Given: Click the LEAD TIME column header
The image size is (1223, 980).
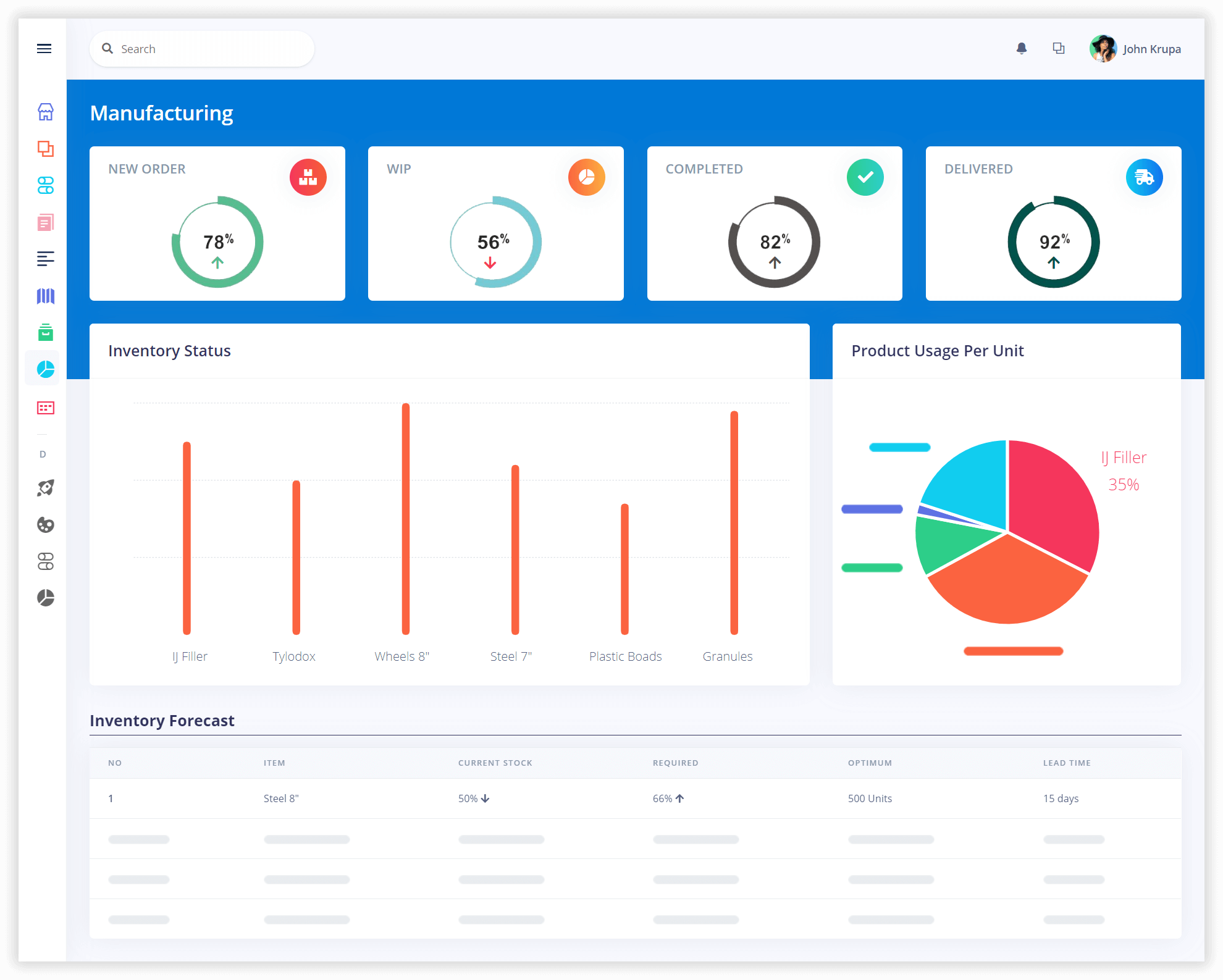Looking at the screenshot, I should click(1067, 763).
